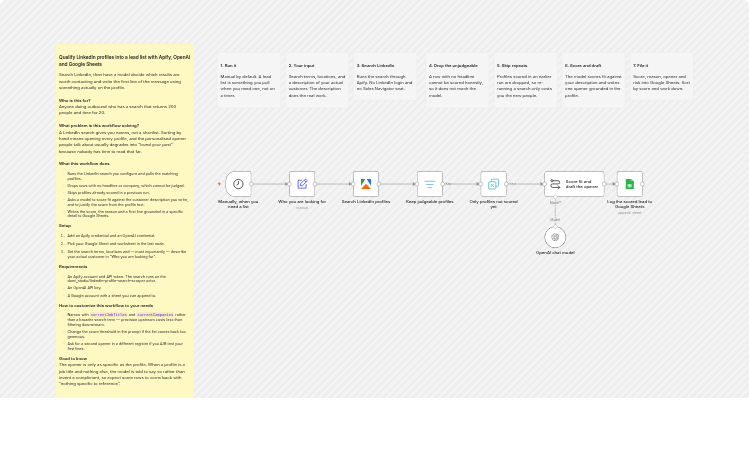Select the '4. Drop the unjudgeable' sticky note

point(457,80)
